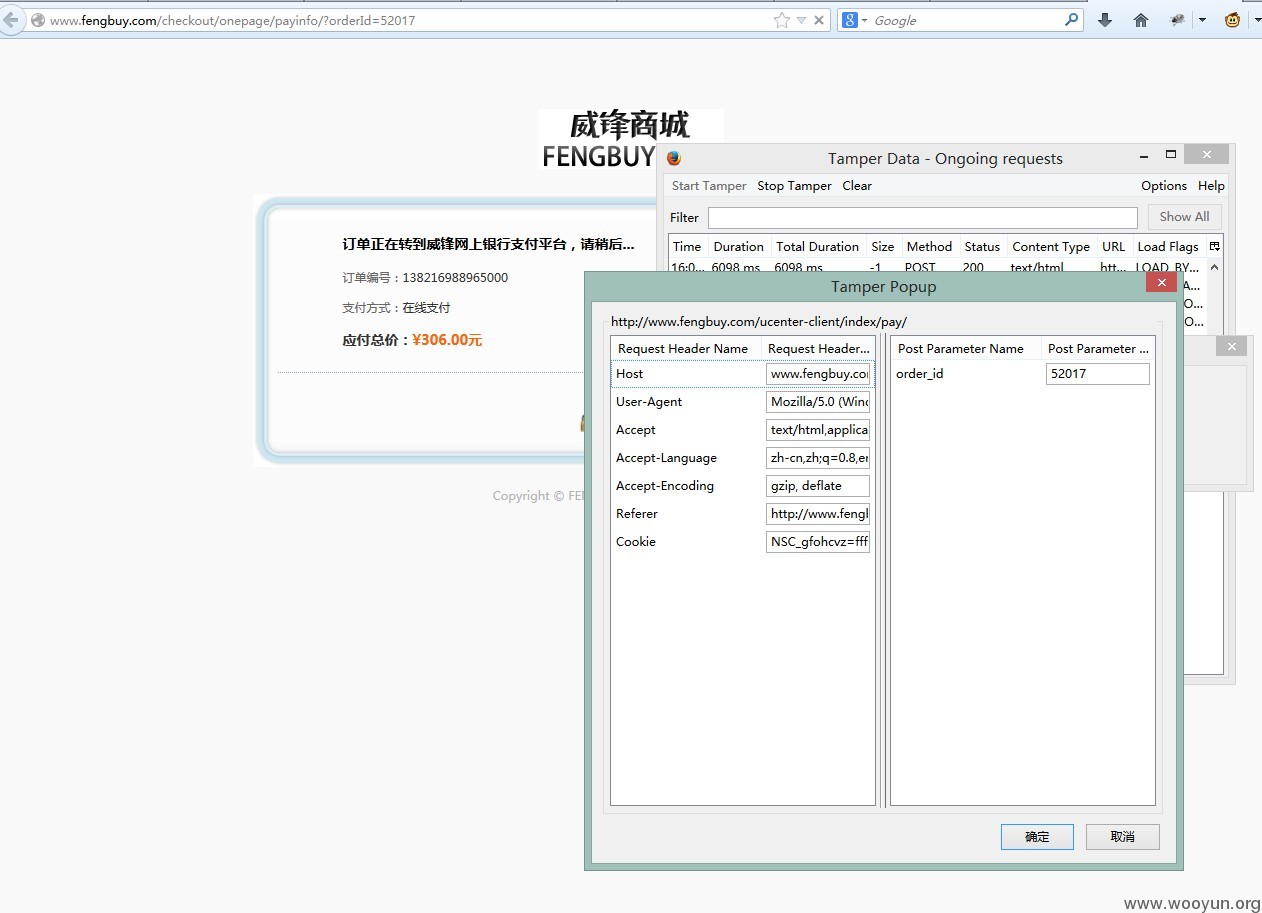The height and width of the screenshot is (913, 1262).
Task: Click the Firefox icon in Tamper Data title bar
Action: pos(674,158)
